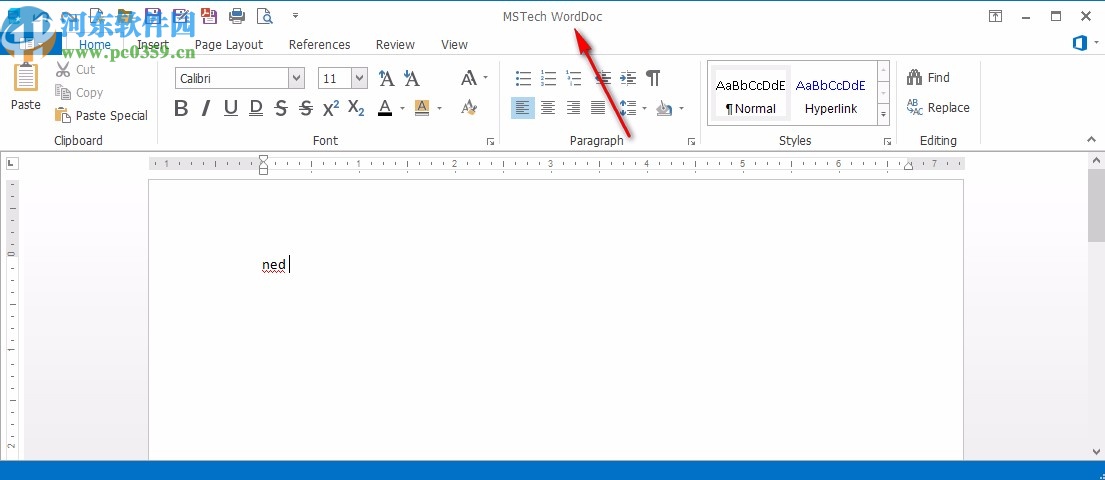Open the line spacing dropdown arrow
Screen dimensions: 1105x480
[x=644, y=109]
